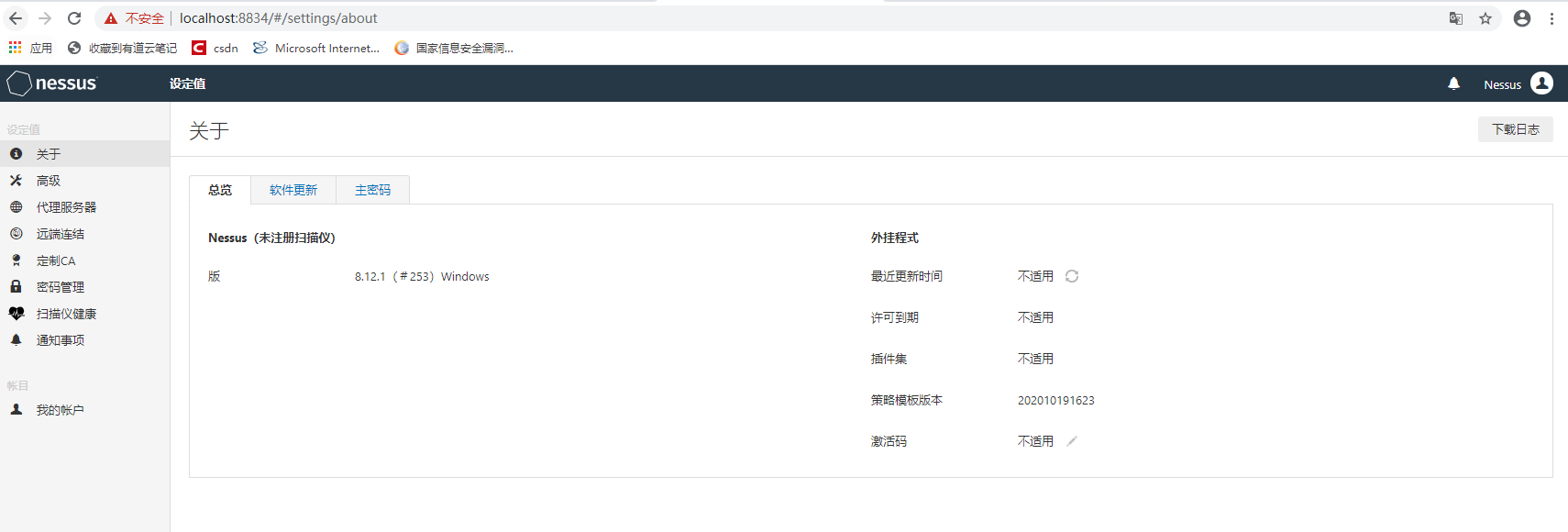
Task: Open 通知事项 in sidebar
Action: (x=84, y=340)
